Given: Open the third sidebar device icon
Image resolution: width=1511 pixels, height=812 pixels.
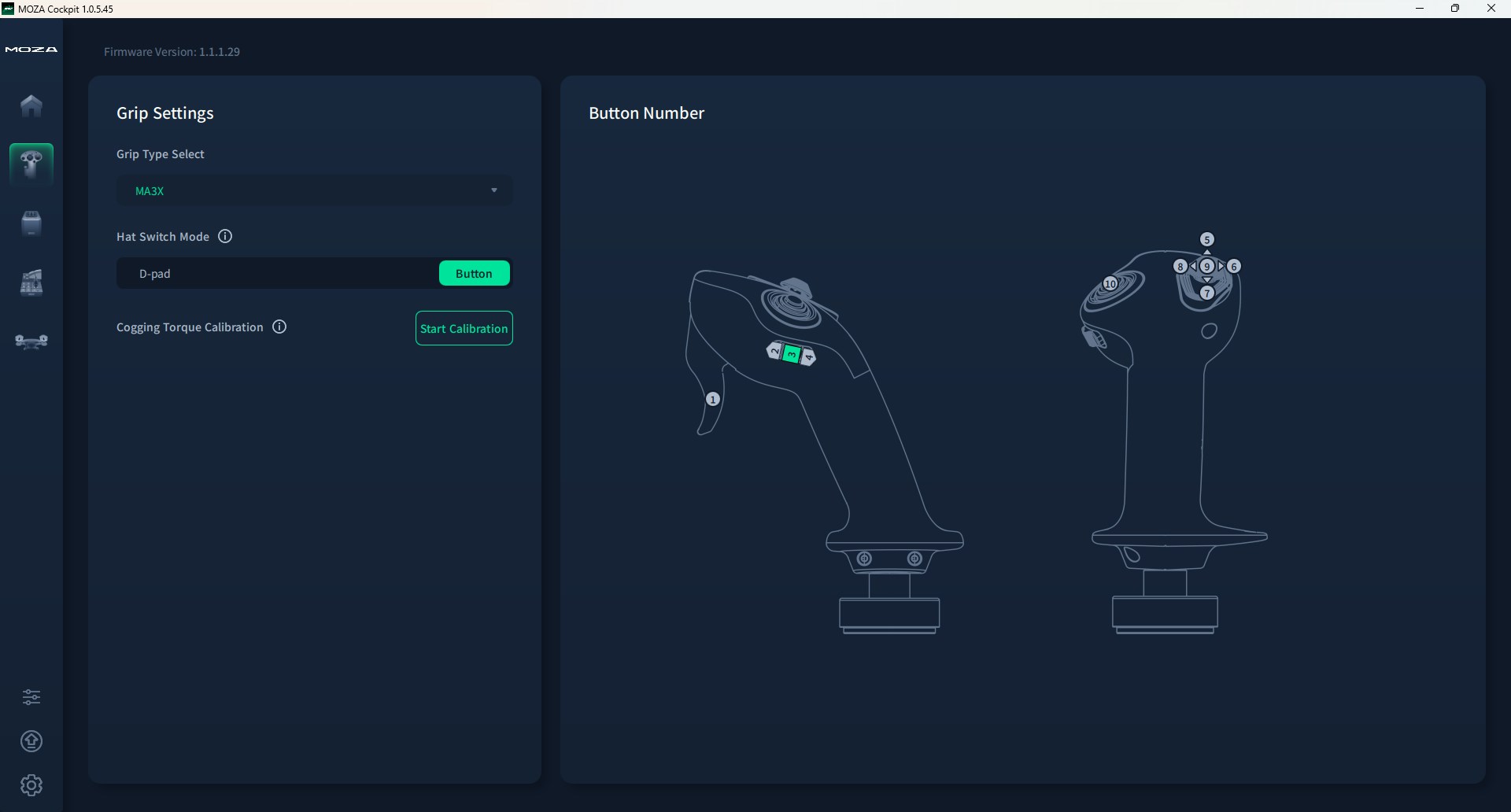Looking at the screenshot, I should tap(31, 223).
